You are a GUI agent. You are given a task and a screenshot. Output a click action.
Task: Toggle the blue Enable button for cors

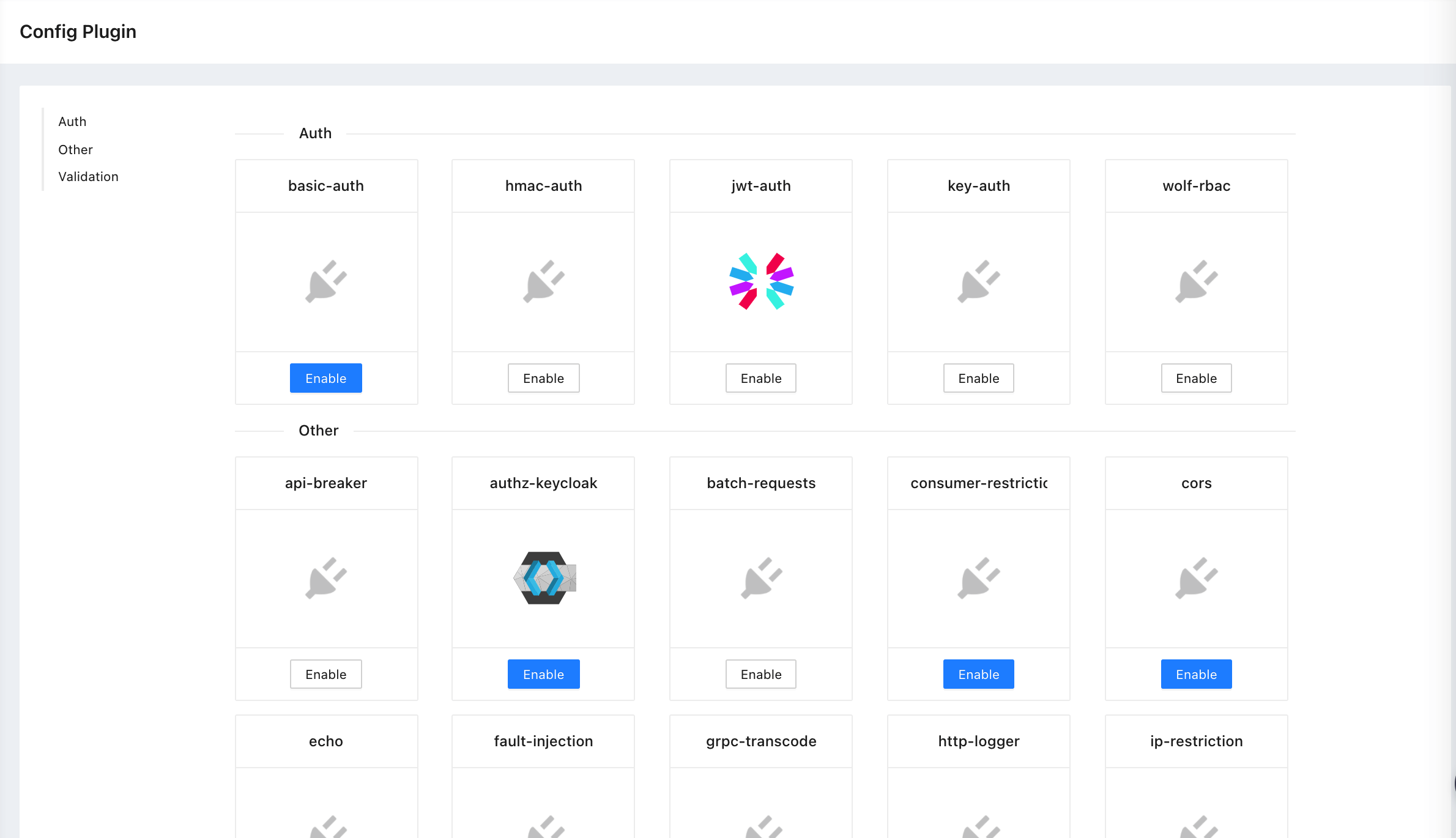(1197, 674)
